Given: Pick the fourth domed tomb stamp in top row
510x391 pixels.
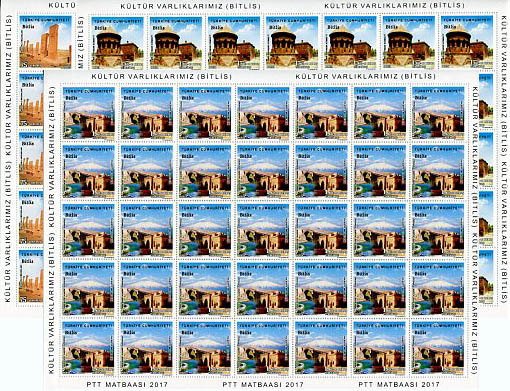Looking at the screenshot, I should (x=292, y=43).
